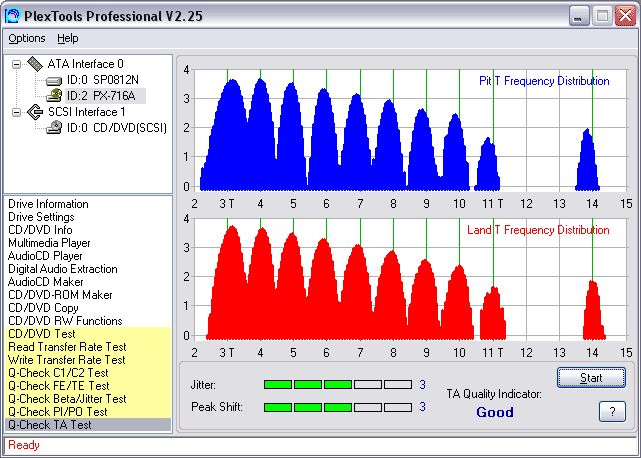Screen dimensions: 641x458
Task: Open Multimedia Player function
Action: tap(49, 243)
